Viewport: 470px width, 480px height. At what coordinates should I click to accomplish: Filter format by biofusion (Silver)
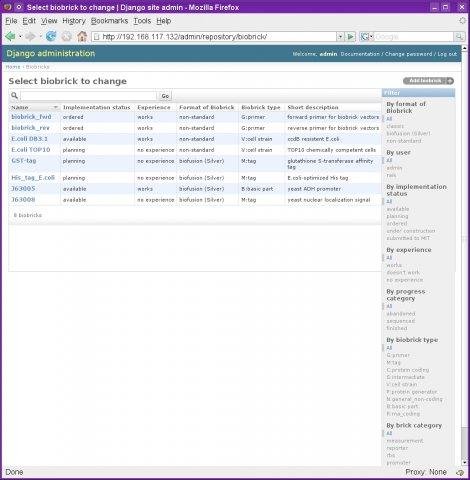(x=408, y=134)
